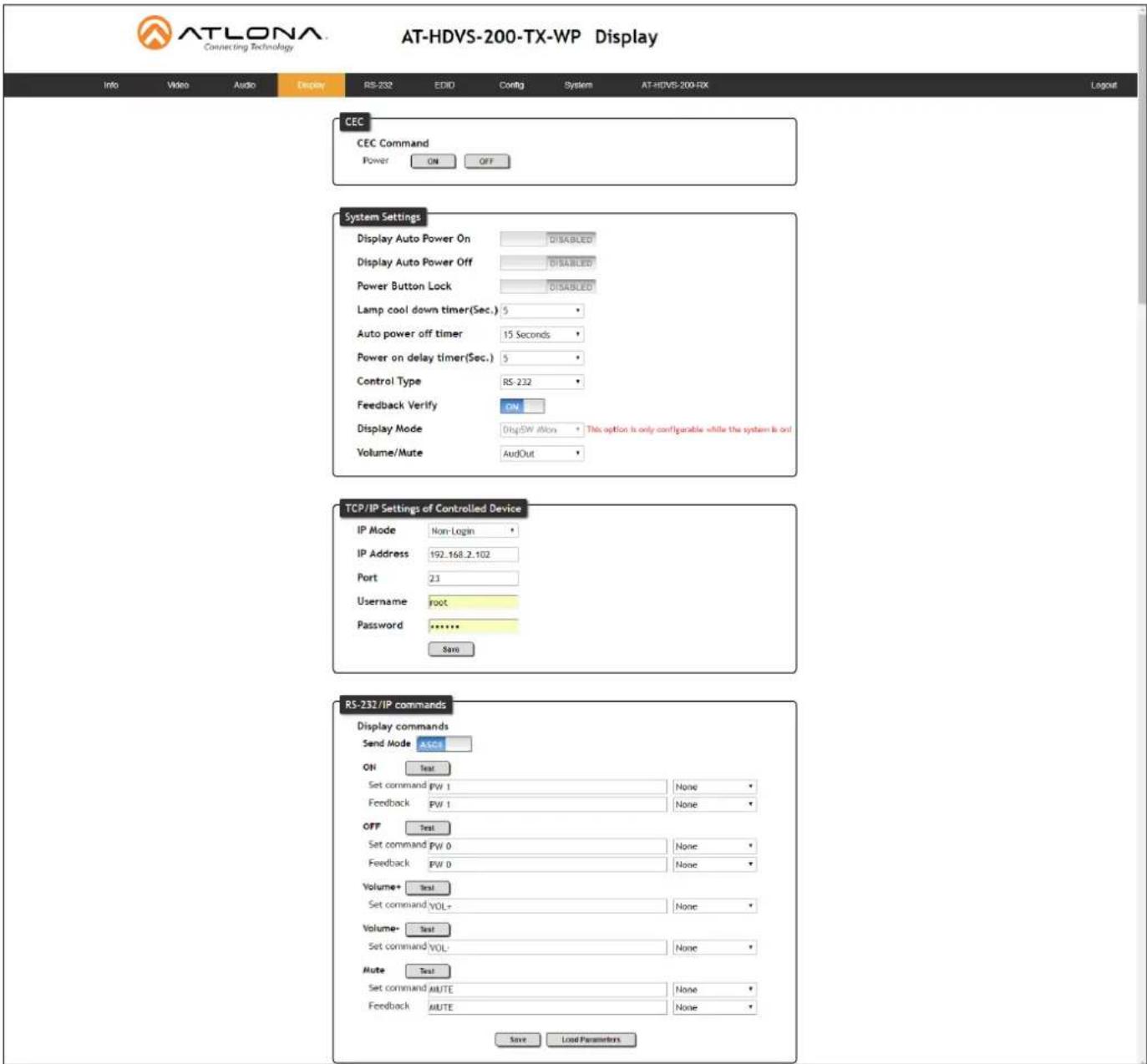Click the Atlona logo
This screenshot has height=1064, width=1147.
pos(231,34)
